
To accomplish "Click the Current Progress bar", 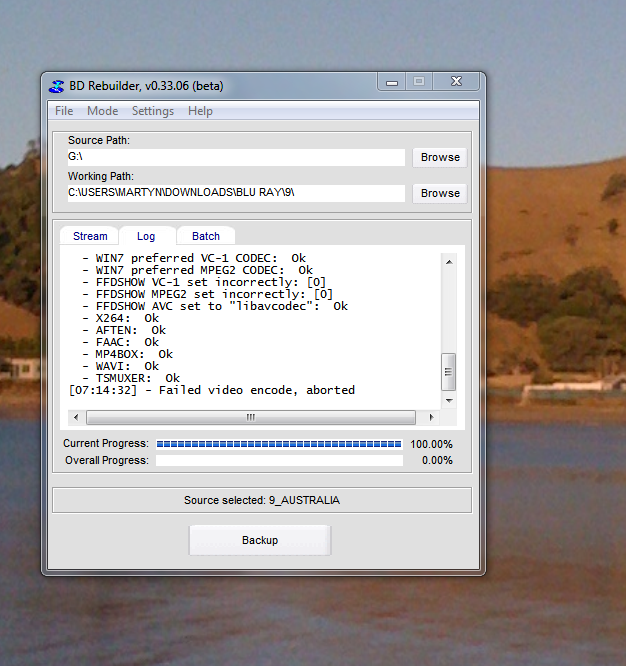I will click(279, 444).
